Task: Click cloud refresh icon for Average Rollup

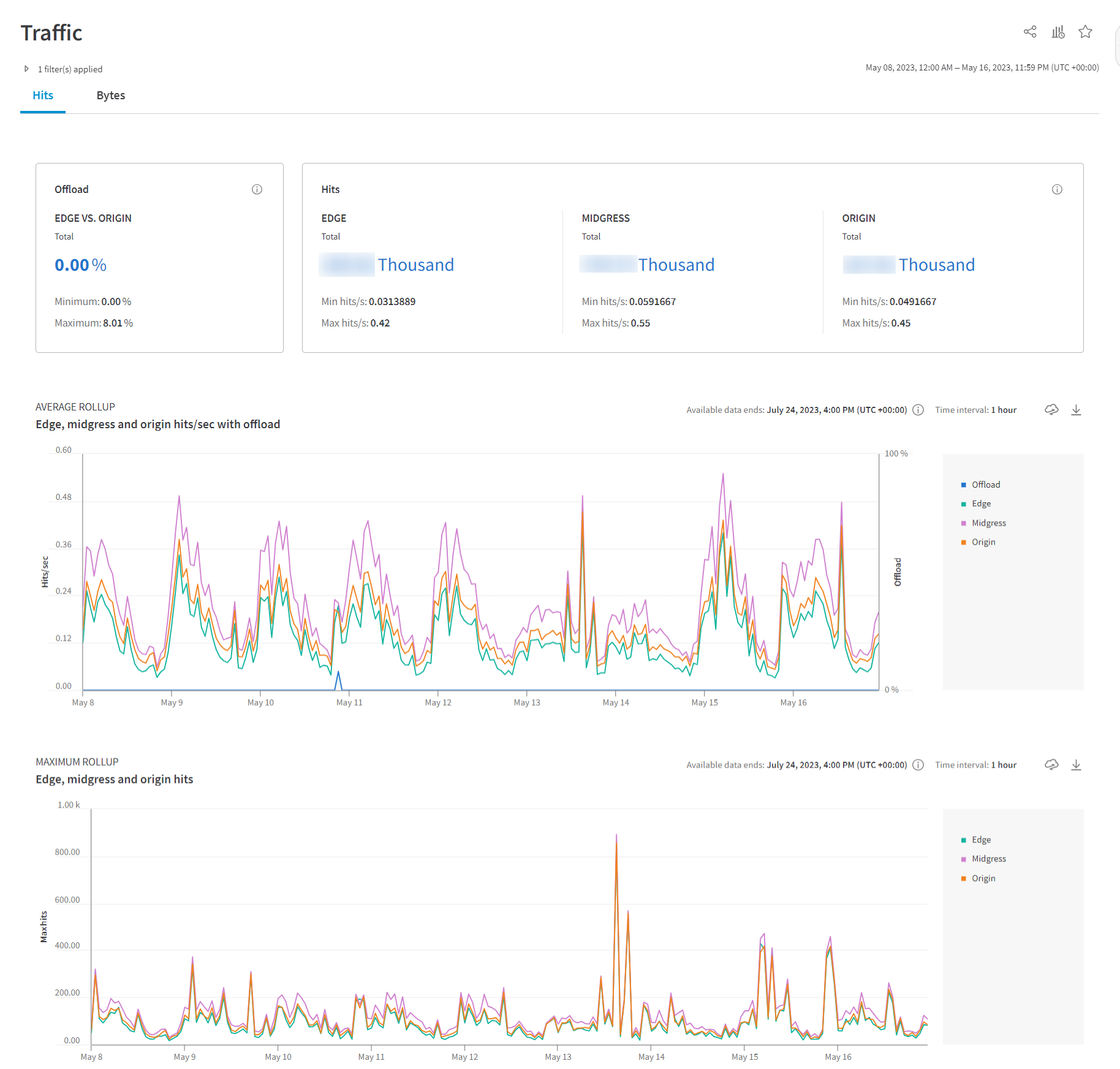Action: tap(1051, 410)
